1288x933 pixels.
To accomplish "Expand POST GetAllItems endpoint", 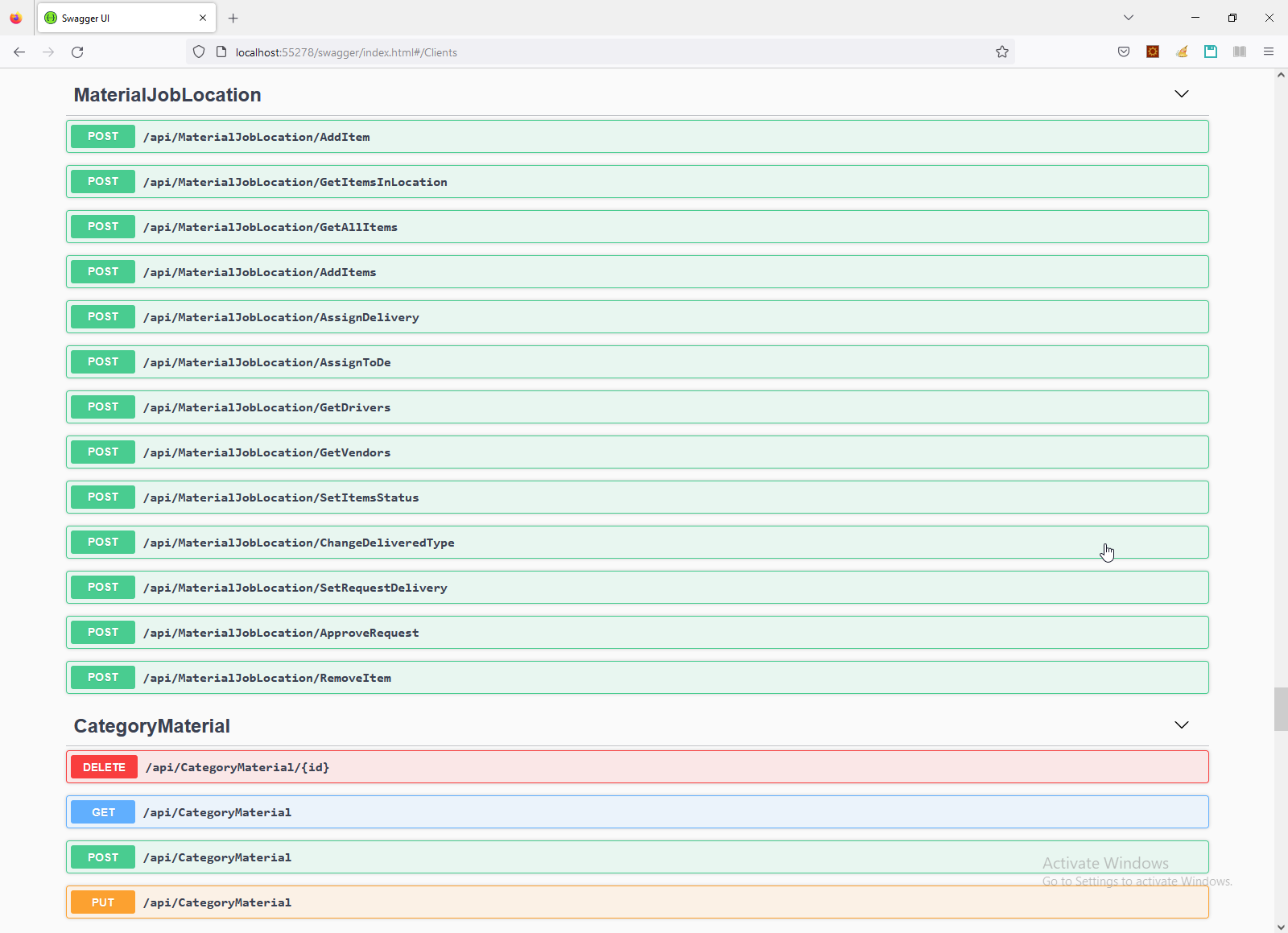I will [638, 227].
